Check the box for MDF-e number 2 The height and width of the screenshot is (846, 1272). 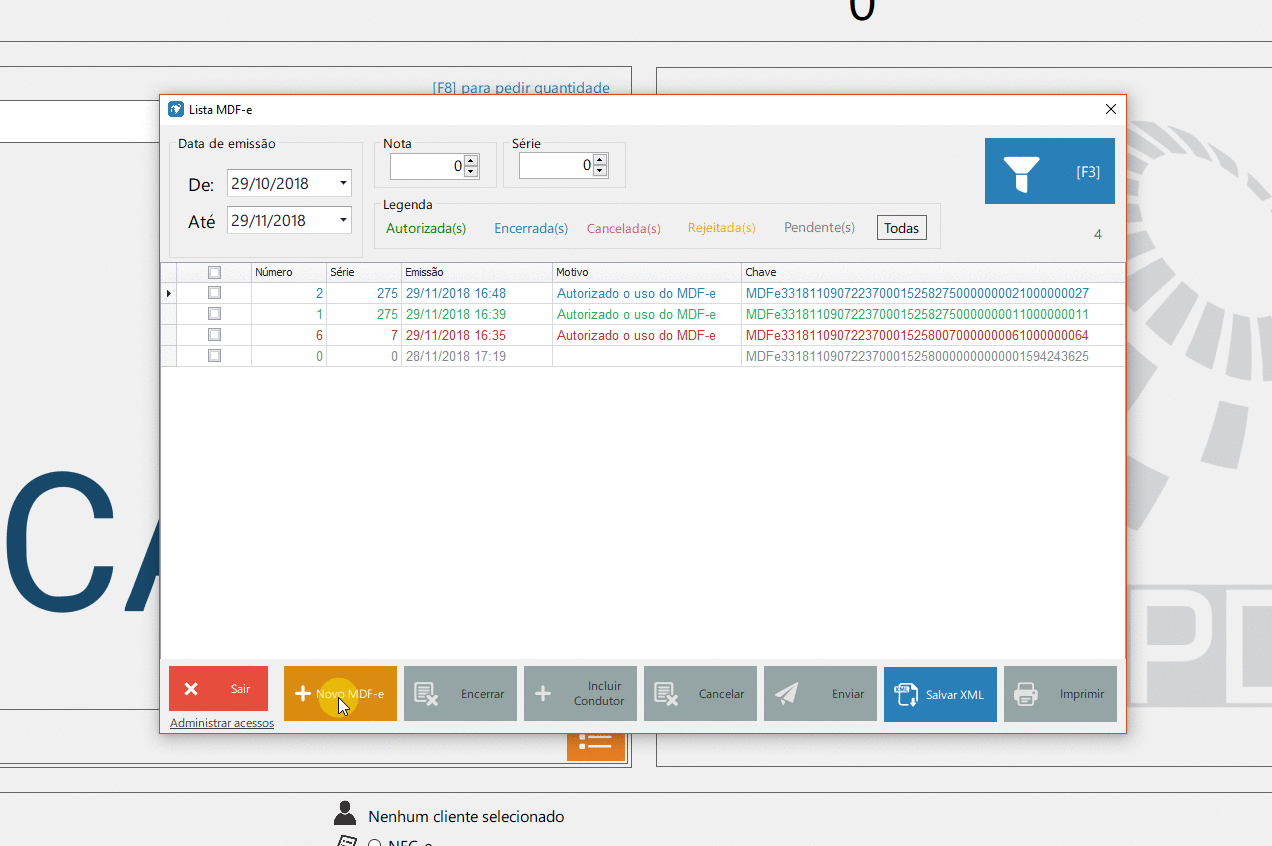214,293
